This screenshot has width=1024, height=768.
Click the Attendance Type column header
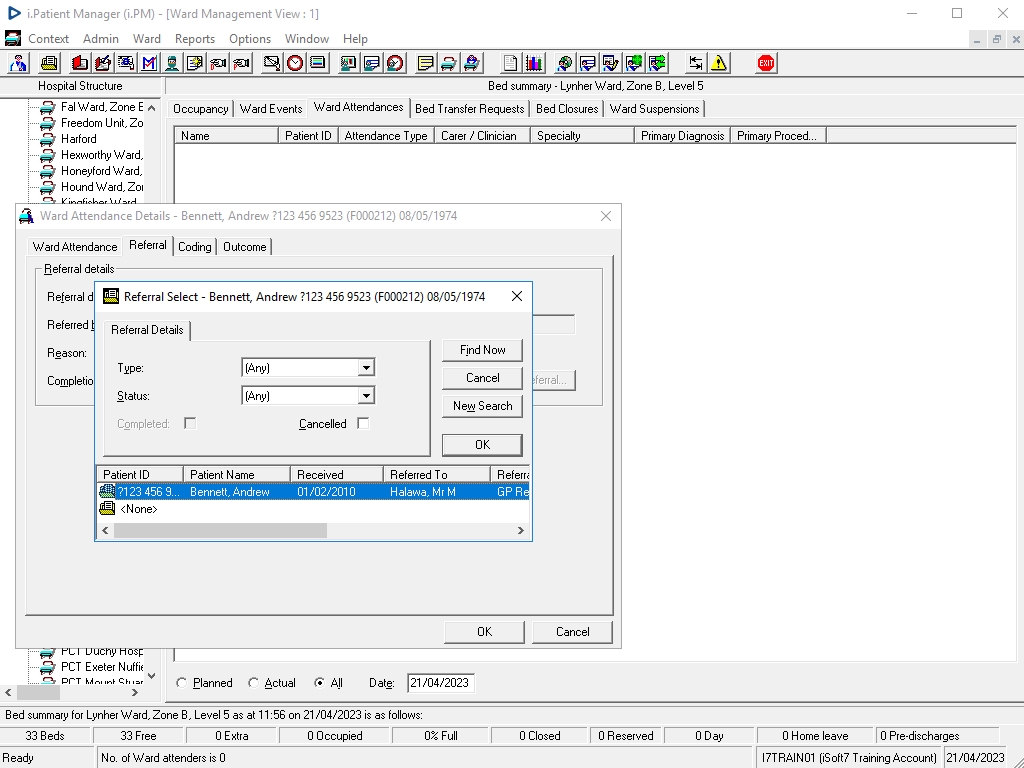coord(386,136)
